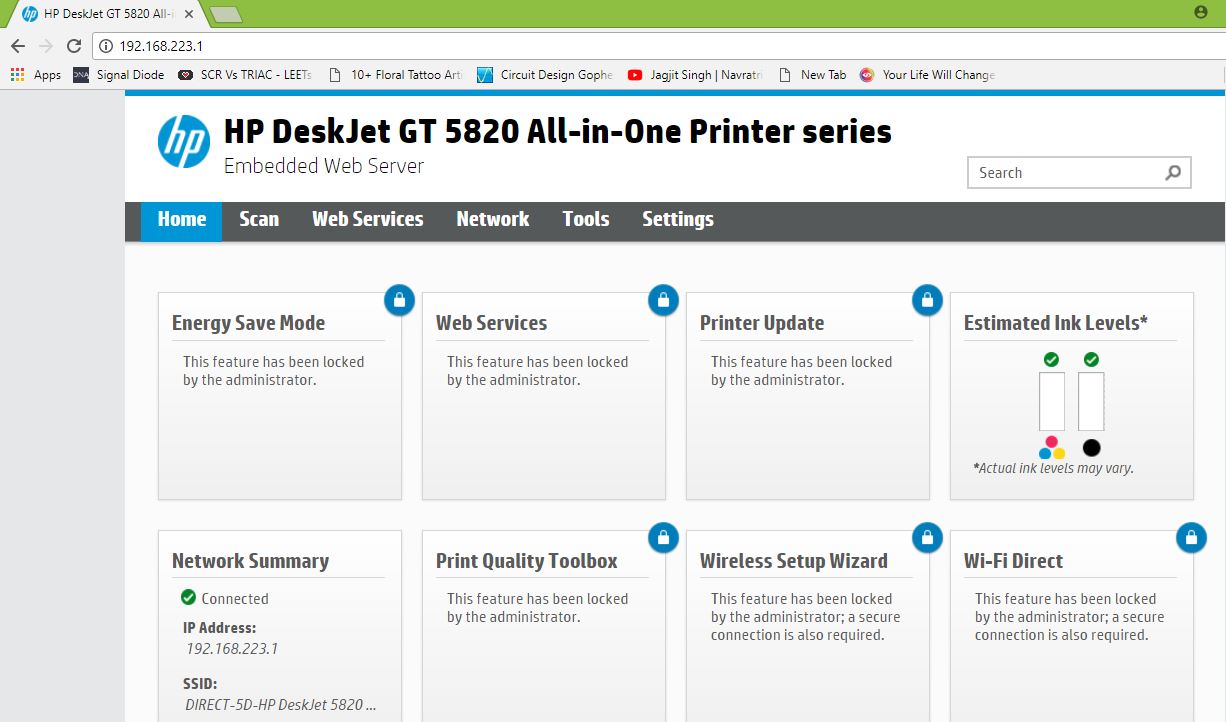
Task: Click site info icon in address bar
Action: pyautogui.click(x=107, y=46)
